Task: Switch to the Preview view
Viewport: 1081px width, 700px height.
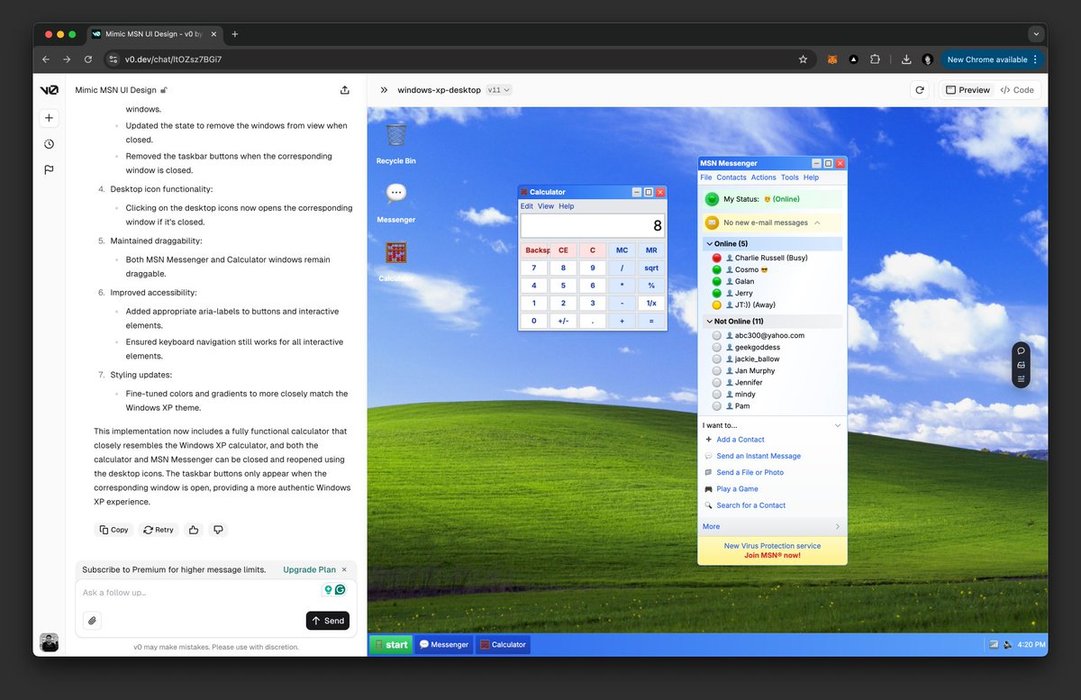Action: [967, 90]
